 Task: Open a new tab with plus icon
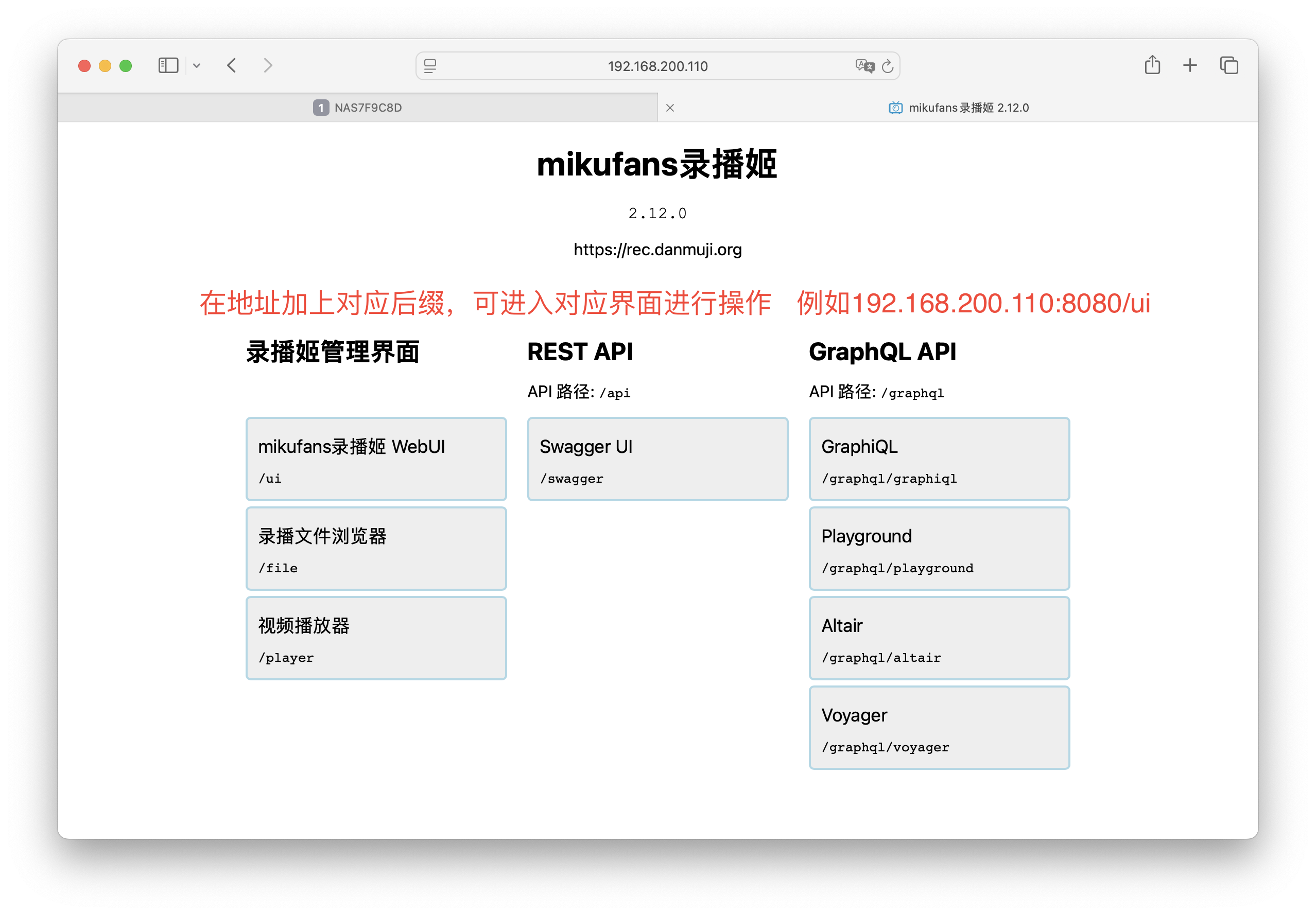[1190, 65]
